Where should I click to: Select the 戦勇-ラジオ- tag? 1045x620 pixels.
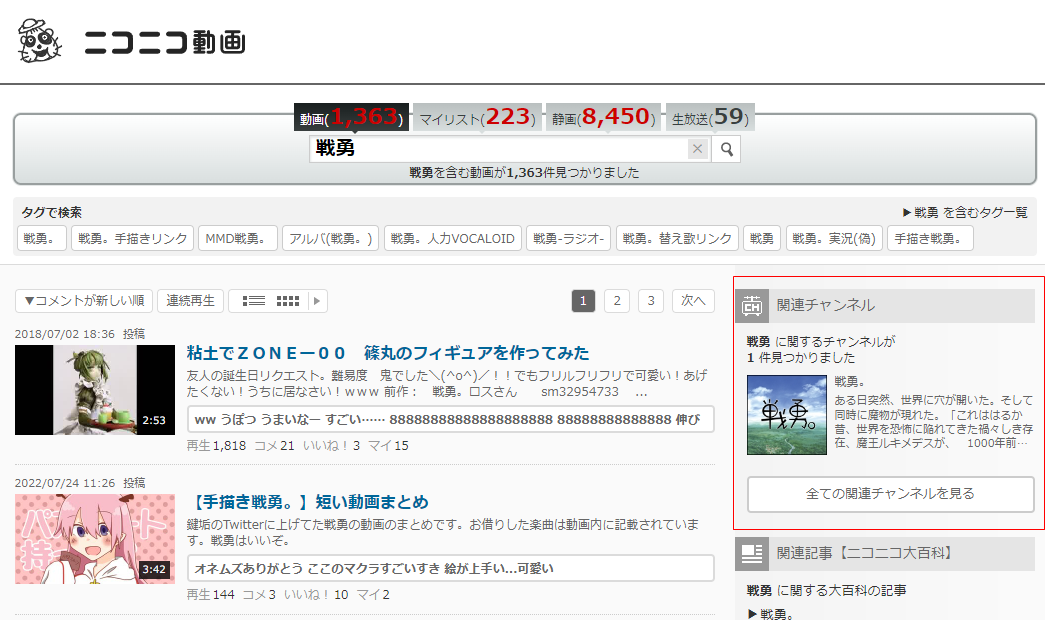click(x=568, y=238)
